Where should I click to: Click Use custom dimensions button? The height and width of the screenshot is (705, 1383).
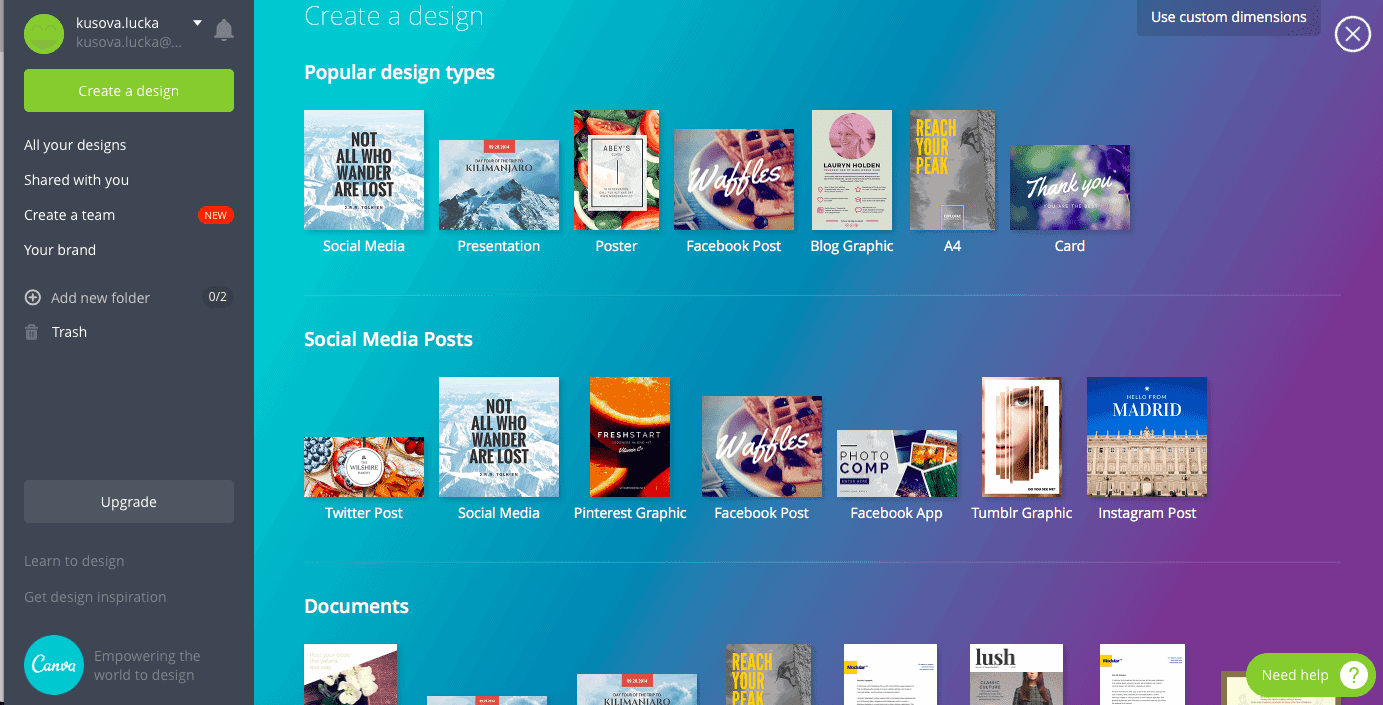coord(1228,17)
